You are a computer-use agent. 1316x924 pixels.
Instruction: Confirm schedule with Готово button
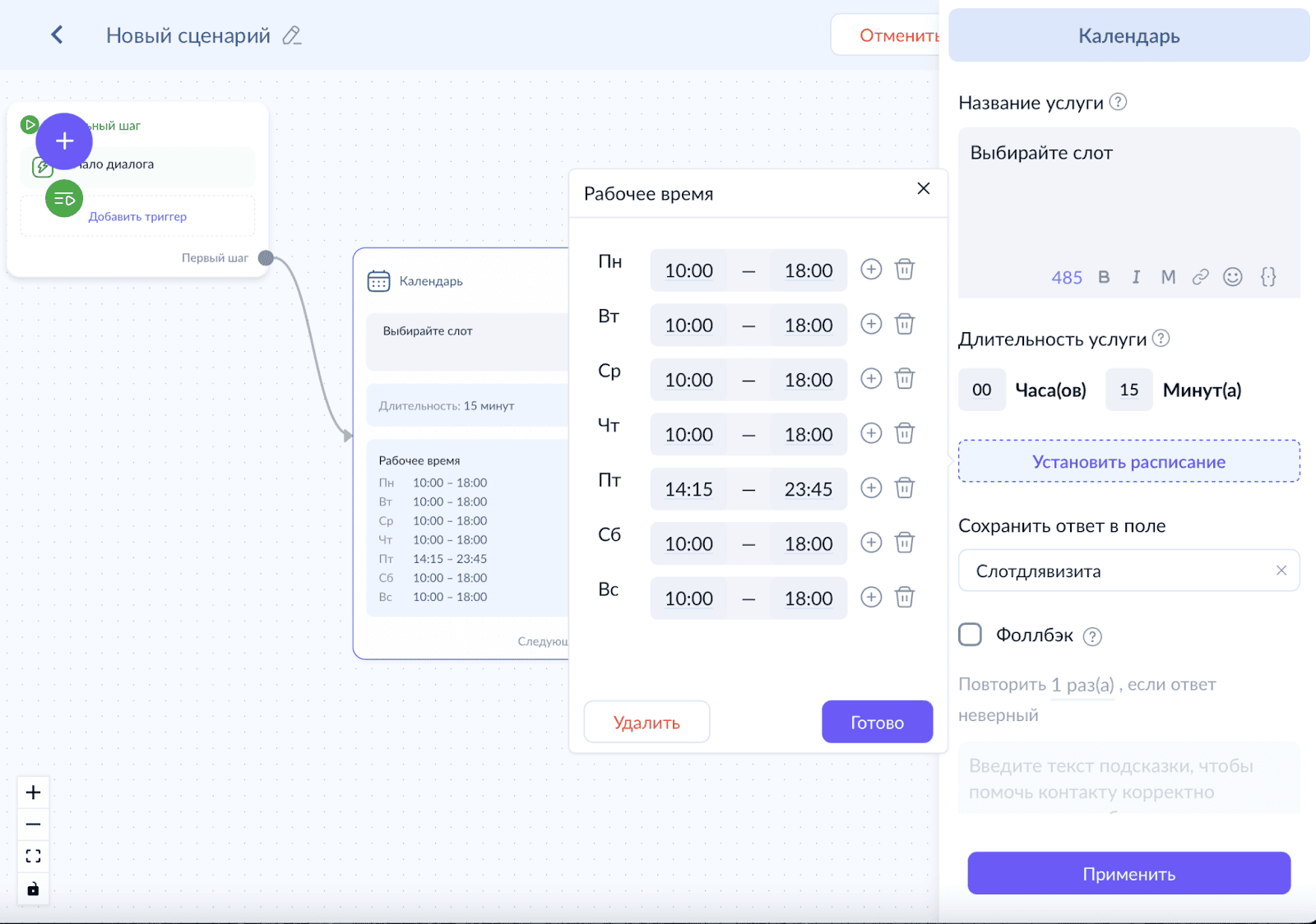(877, 722)
